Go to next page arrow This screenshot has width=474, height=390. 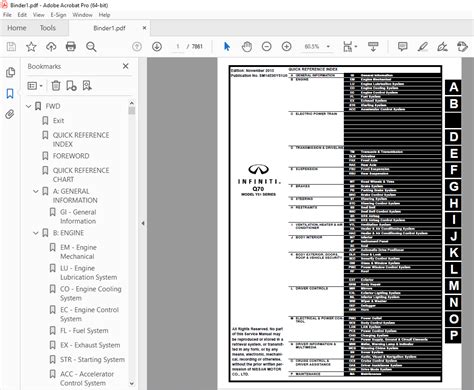(x=157, y=47)
